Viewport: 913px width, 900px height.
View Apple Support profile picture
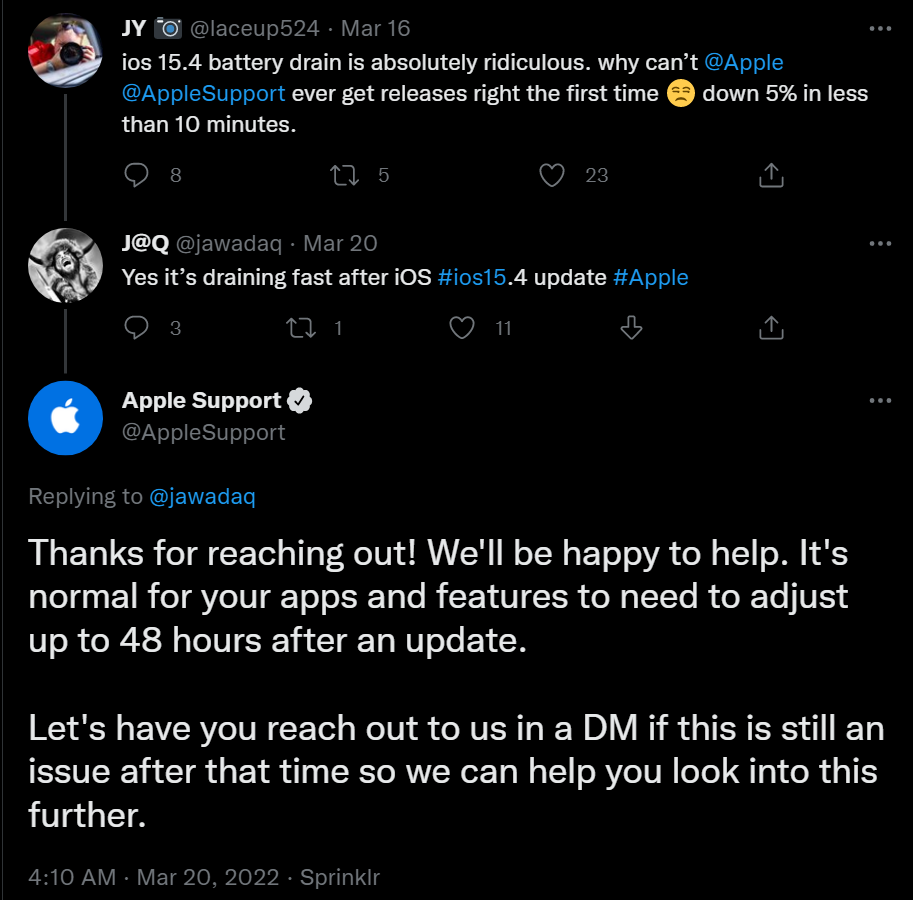65,418
